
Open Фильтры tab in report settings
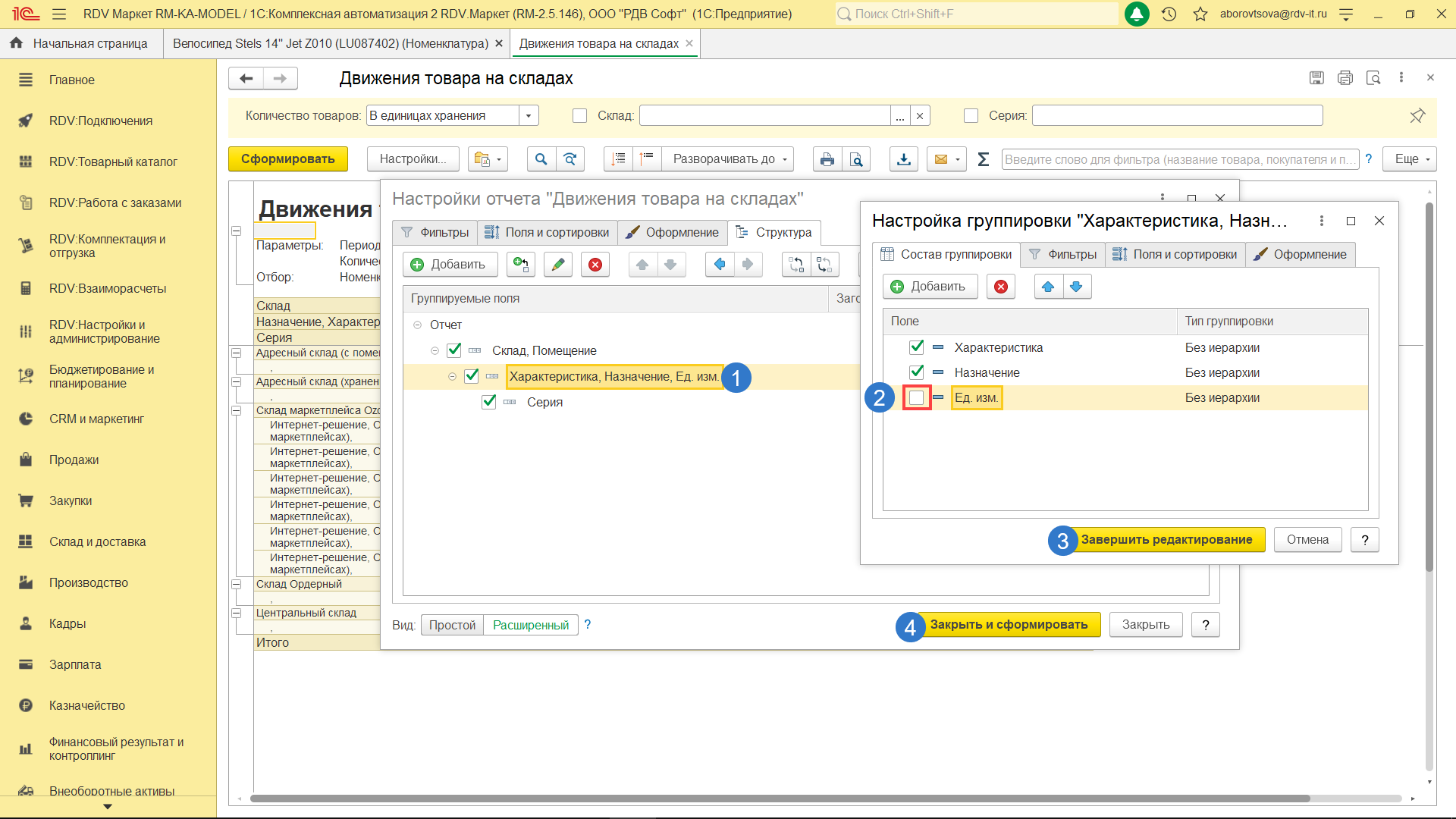tap(435, 233)
